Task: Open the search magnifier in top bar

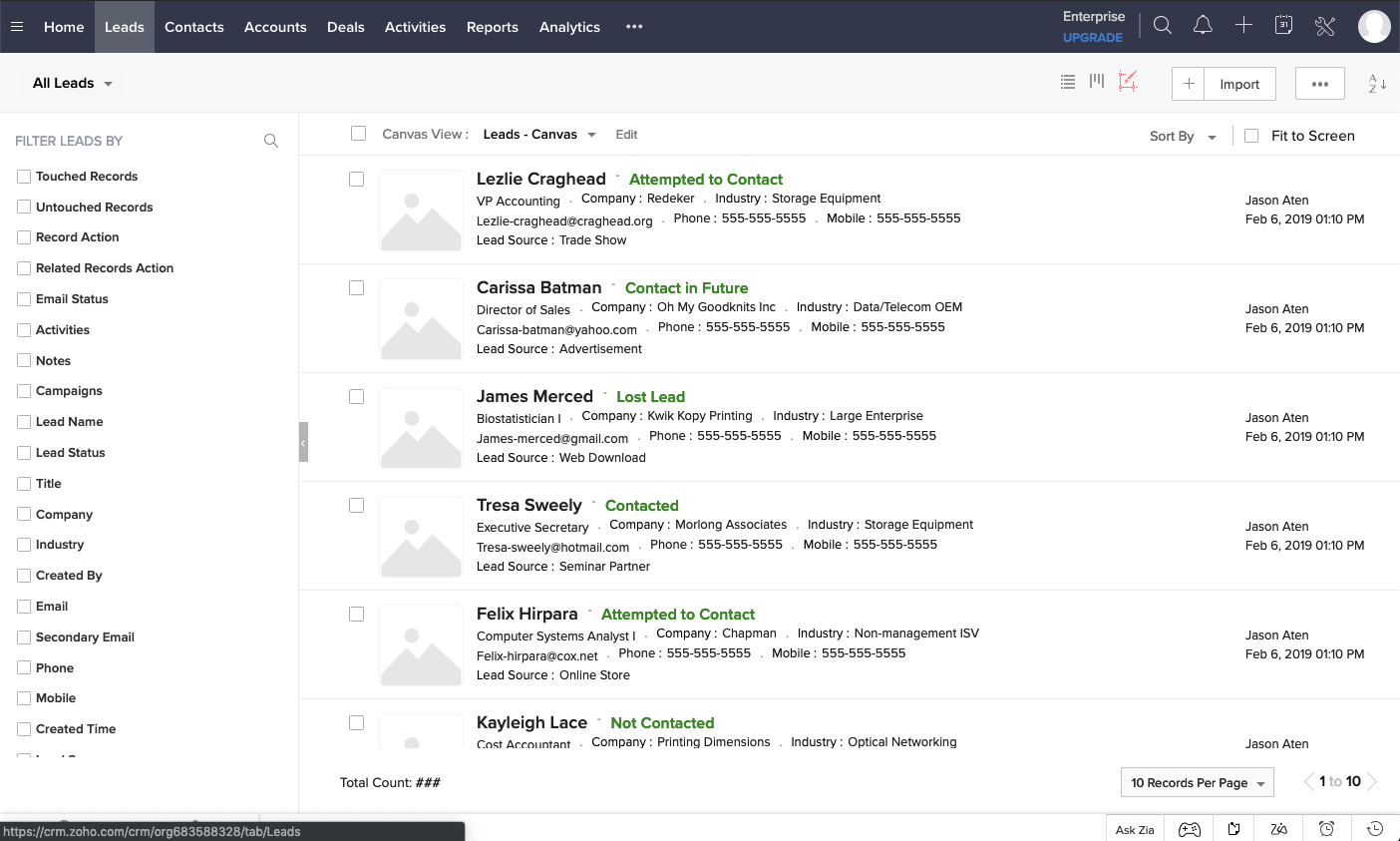Action: tap(1162, 26)
